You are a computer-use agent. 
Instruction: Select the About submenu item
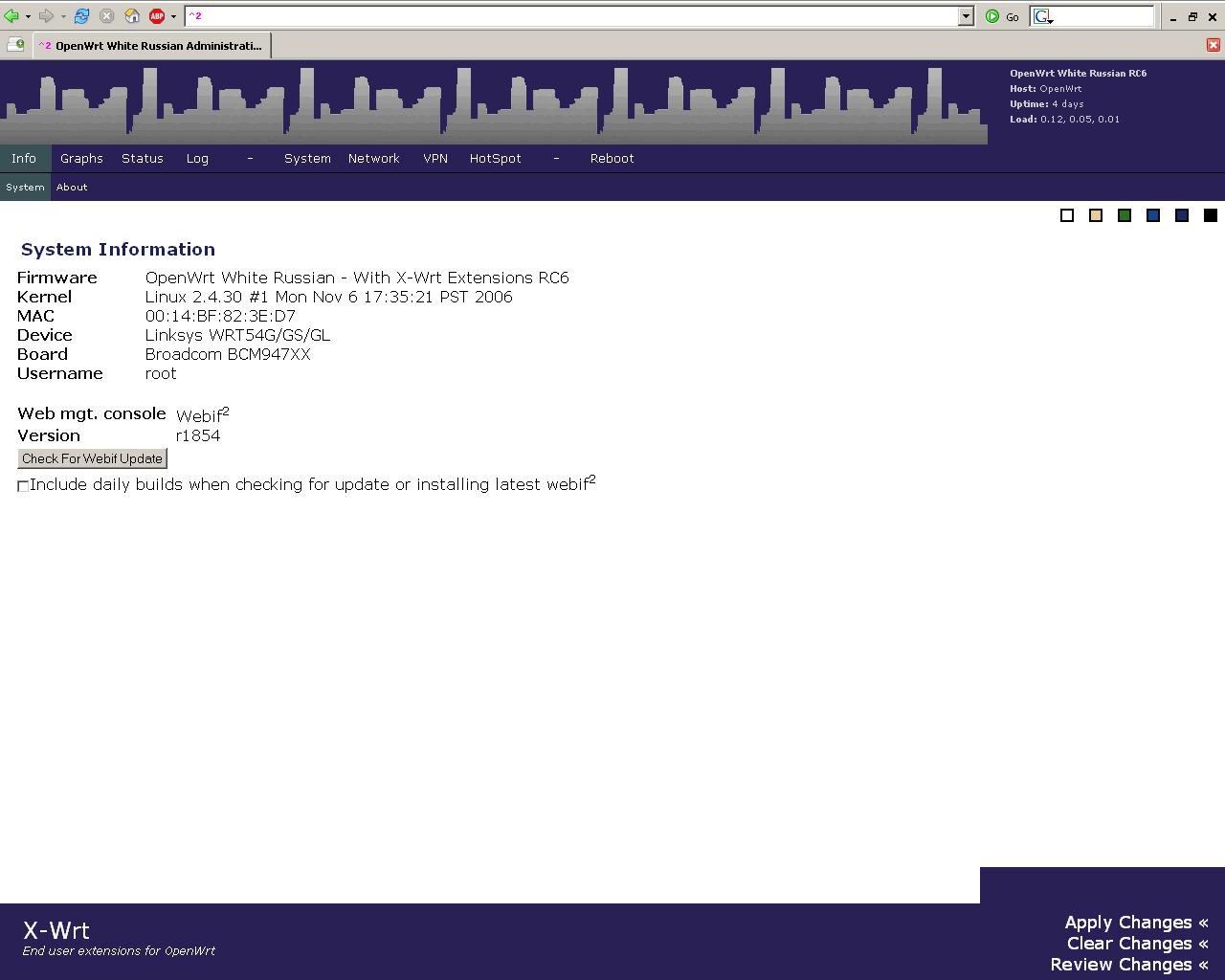coord(72,188)
